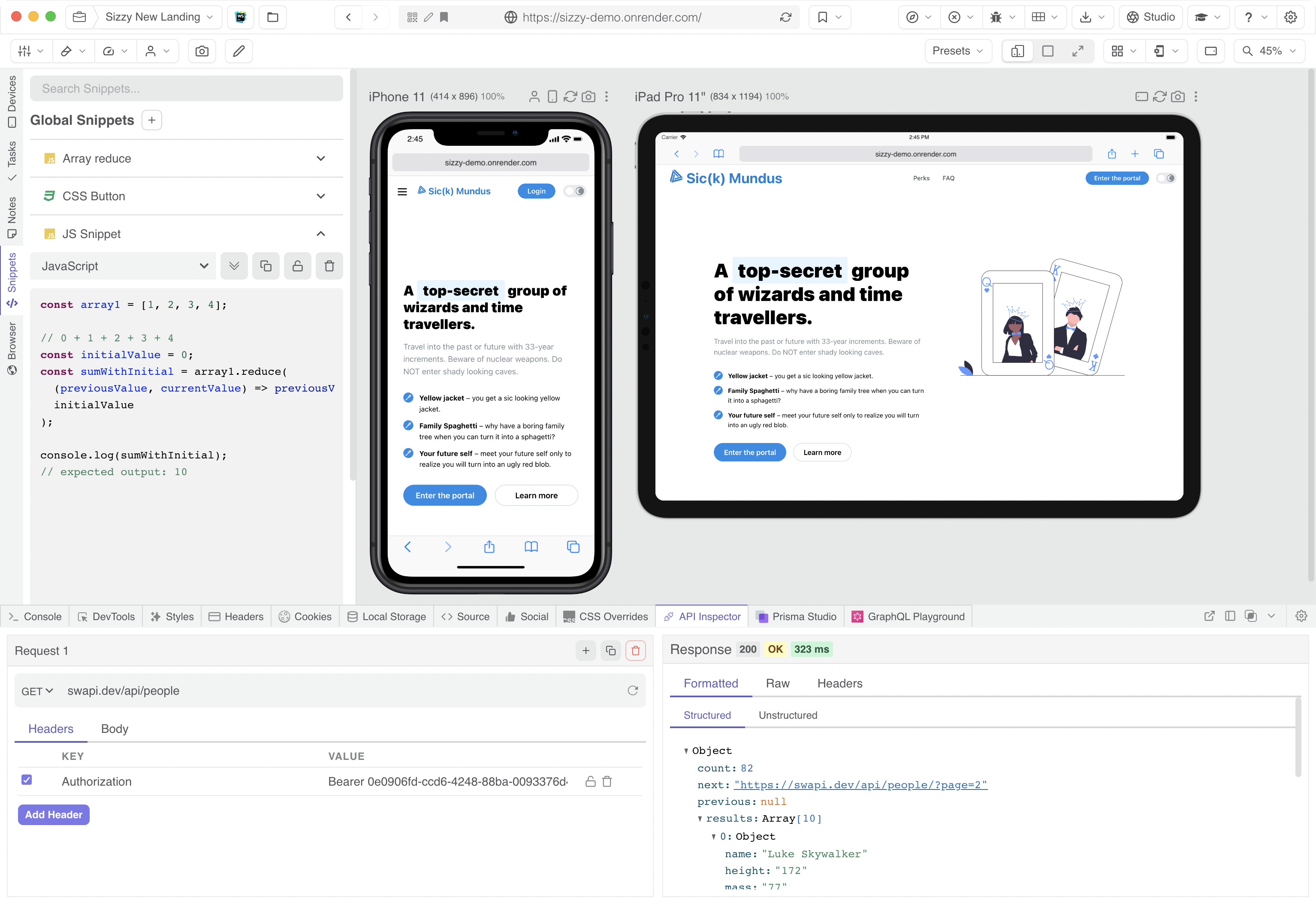Expand the Array reduce snippet
The image size is (1316, 904).
321,159
